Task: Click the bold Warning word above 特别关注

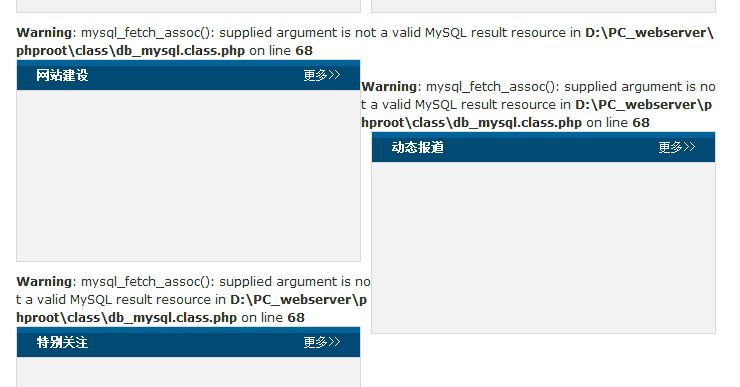Action: (x=44, y=282)
